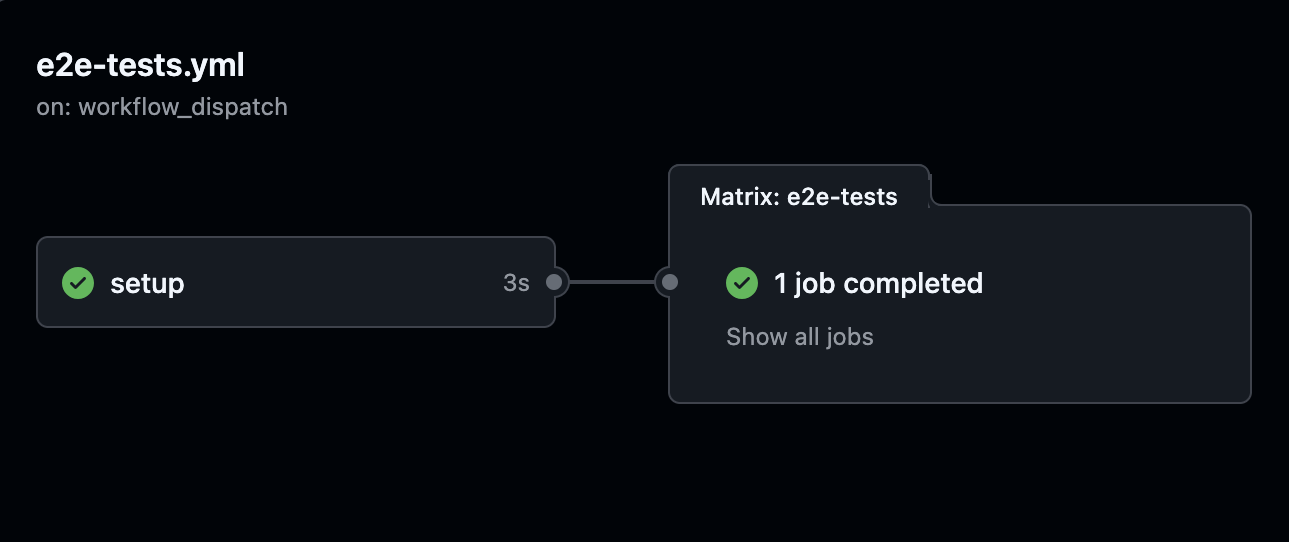Click the 3s duration on setup job
The width and height of the screenshot is (1289, 542).
click(516, 283)
